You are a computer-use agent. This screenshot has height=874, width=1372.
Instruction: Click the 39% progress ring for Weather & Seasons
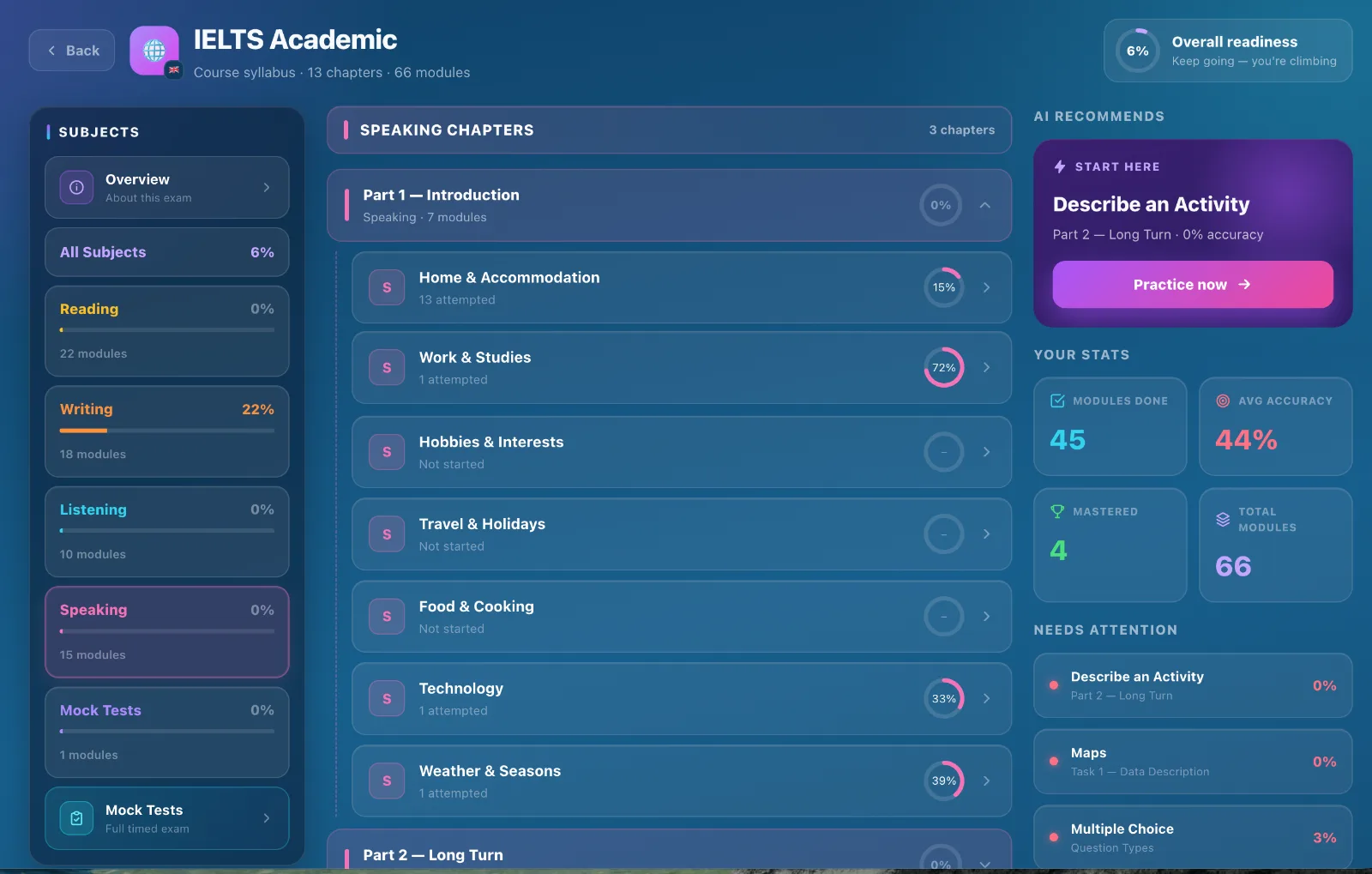click(x=944, y=781)
